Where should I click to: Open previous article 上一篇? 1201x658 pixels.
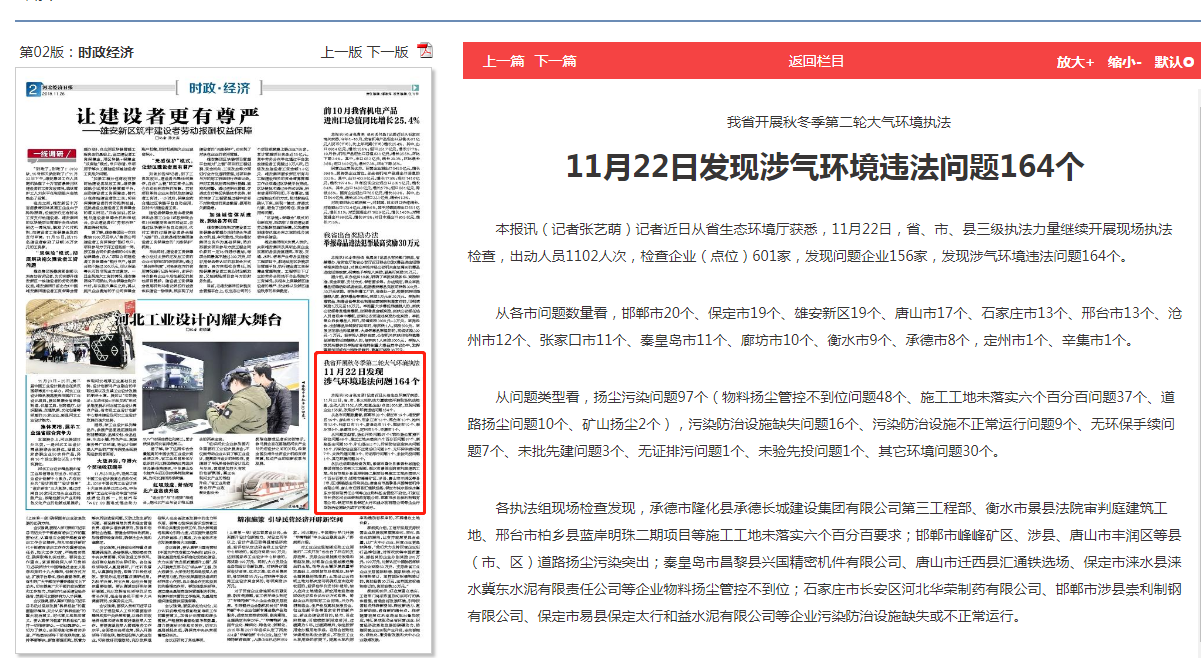pos(503,61)
